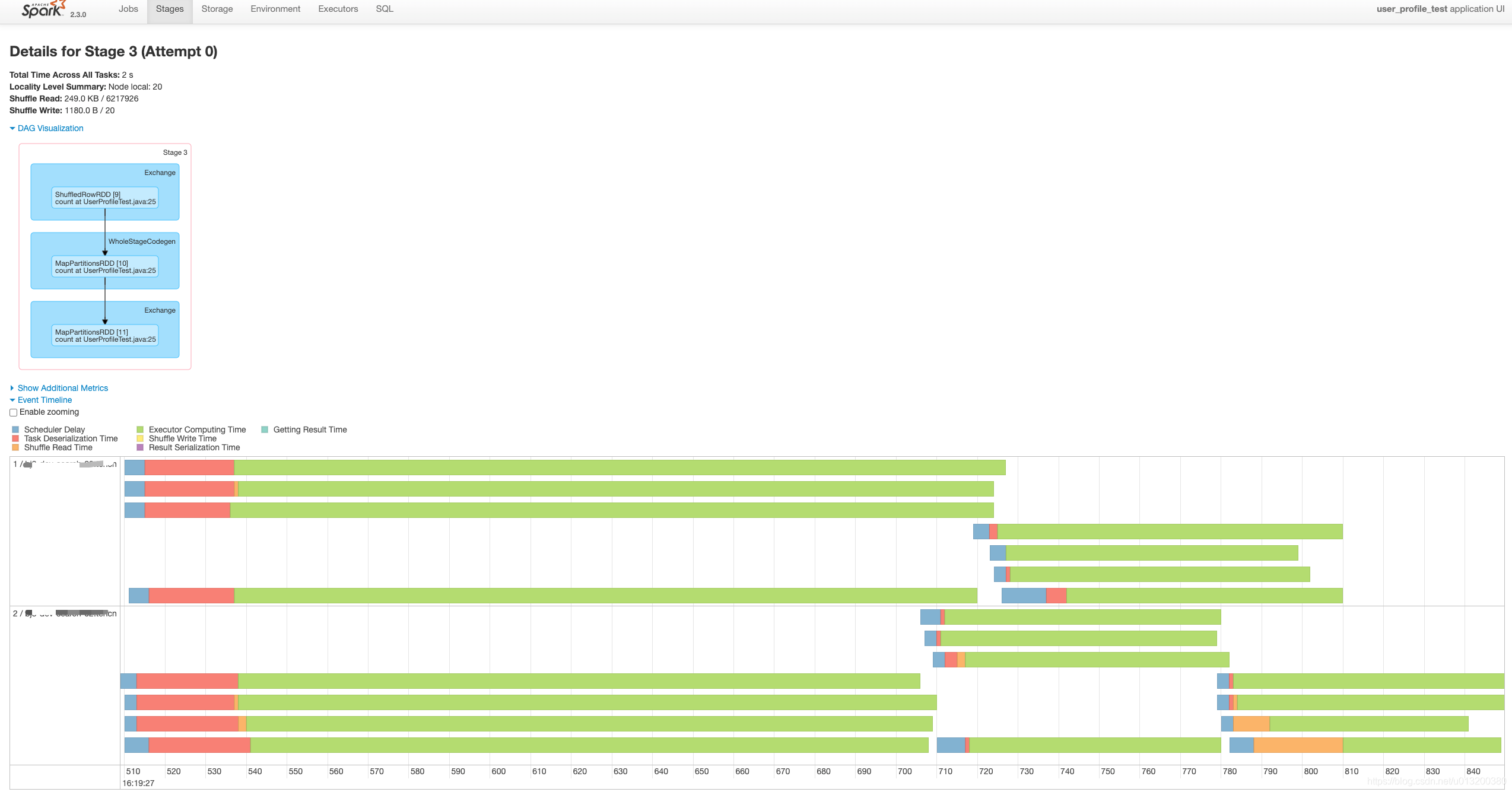
Task: Click the 700 tick on time axis
Action: pyautogui.click(x=905, y=771)
